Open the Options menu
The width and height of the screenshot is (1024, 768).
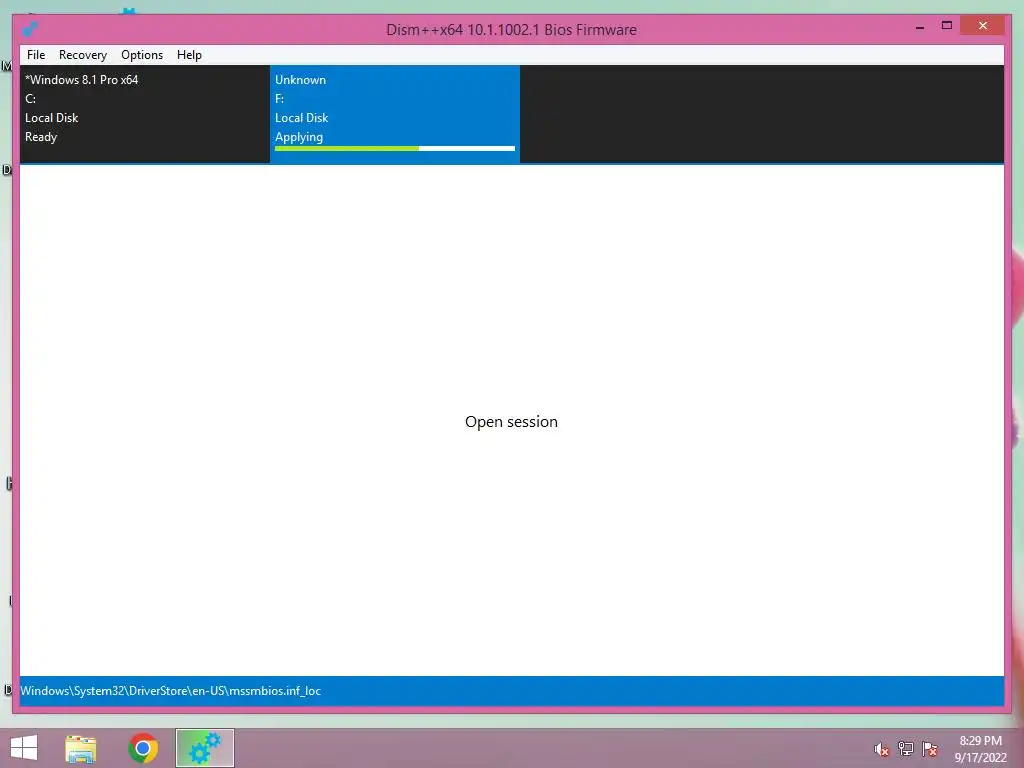142,55
